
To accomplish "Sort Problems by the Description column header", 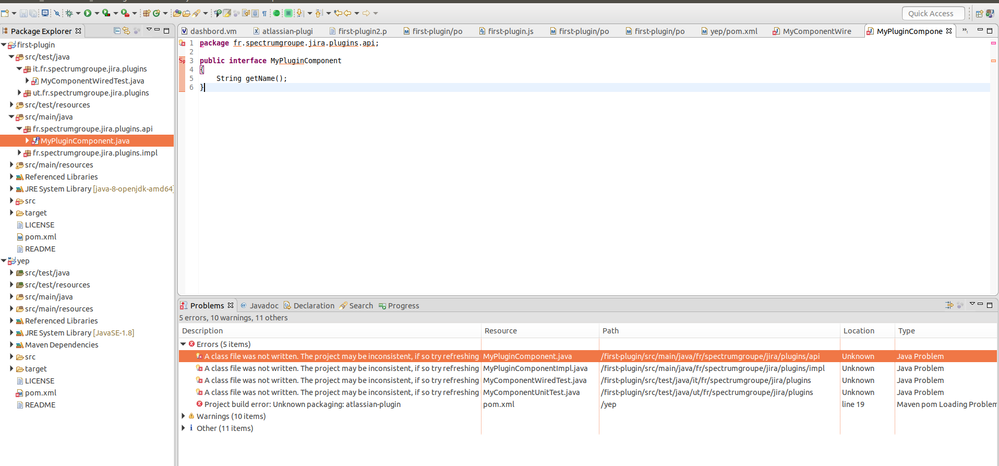I will [329, 331].
